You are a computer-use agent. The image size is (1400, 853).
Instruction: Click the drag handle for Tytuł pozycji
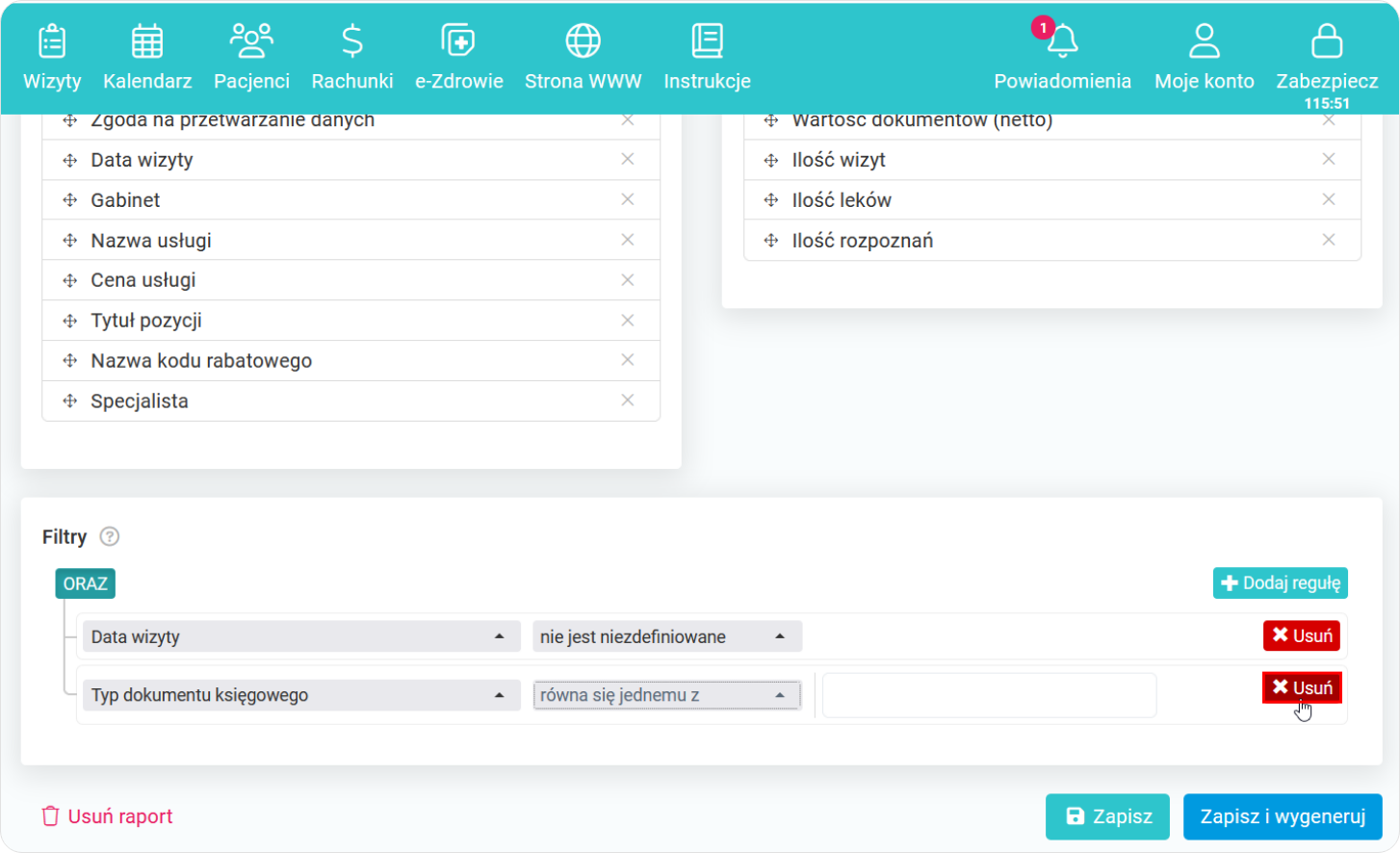(70, 322)
